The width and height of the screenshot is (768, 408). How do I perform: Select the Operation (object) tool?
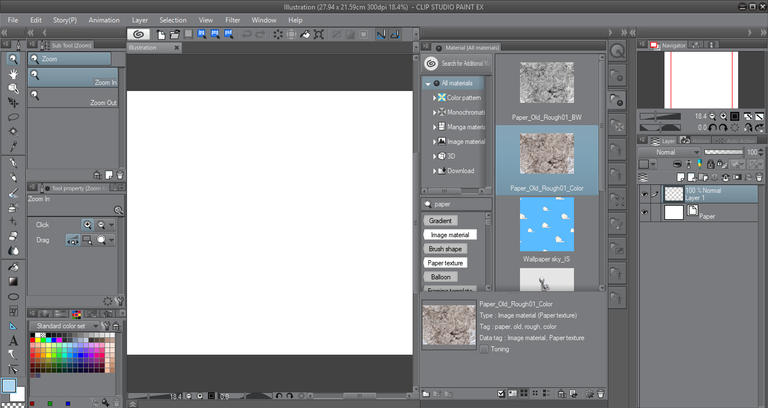13,89
